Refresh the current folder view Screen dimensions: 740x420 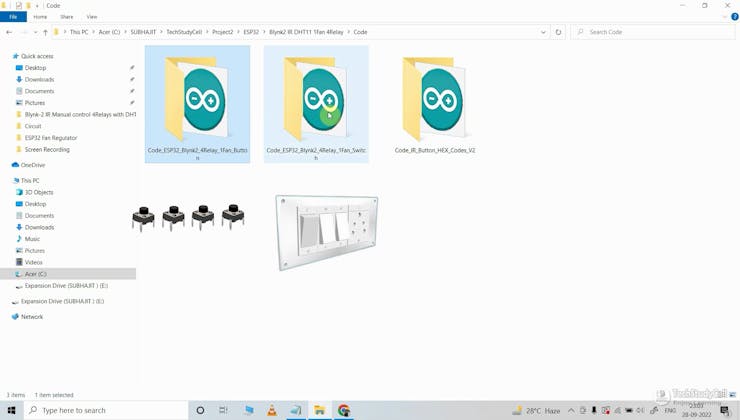coord(558,32)
